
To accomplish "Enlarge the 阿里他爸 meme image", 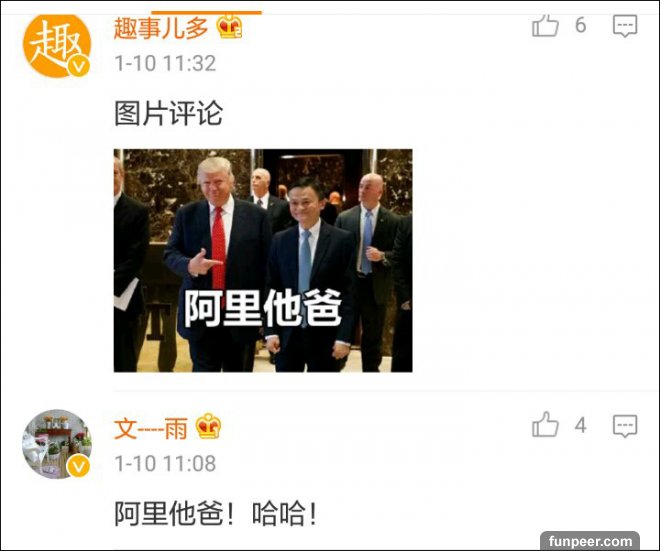I will pyautogui.click(x=263, y=261).
